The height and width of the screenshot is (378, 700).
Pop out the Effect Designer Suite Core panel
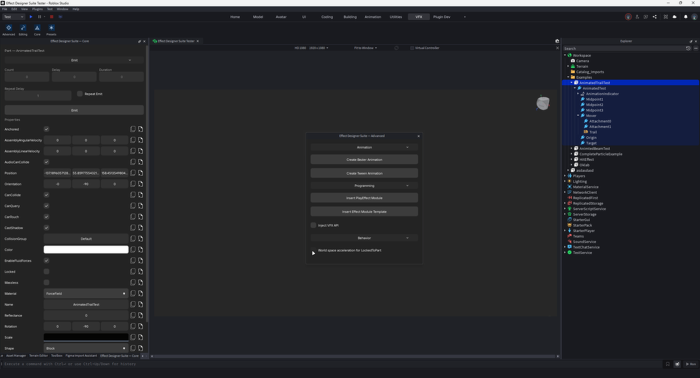pyautogui.click(x=139, y=41)
